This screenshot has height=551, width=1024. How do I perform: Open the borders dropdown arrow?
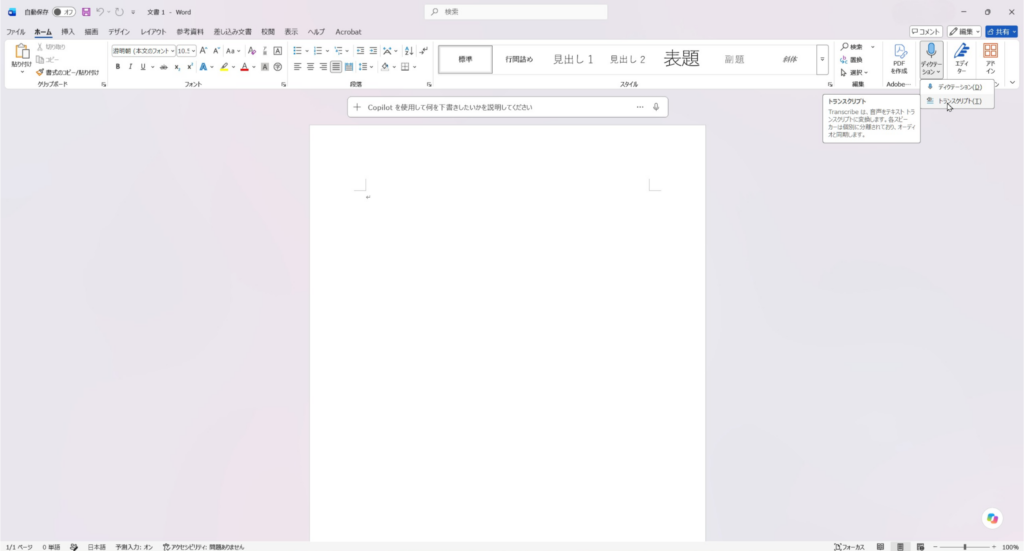[x=415, y=67]
